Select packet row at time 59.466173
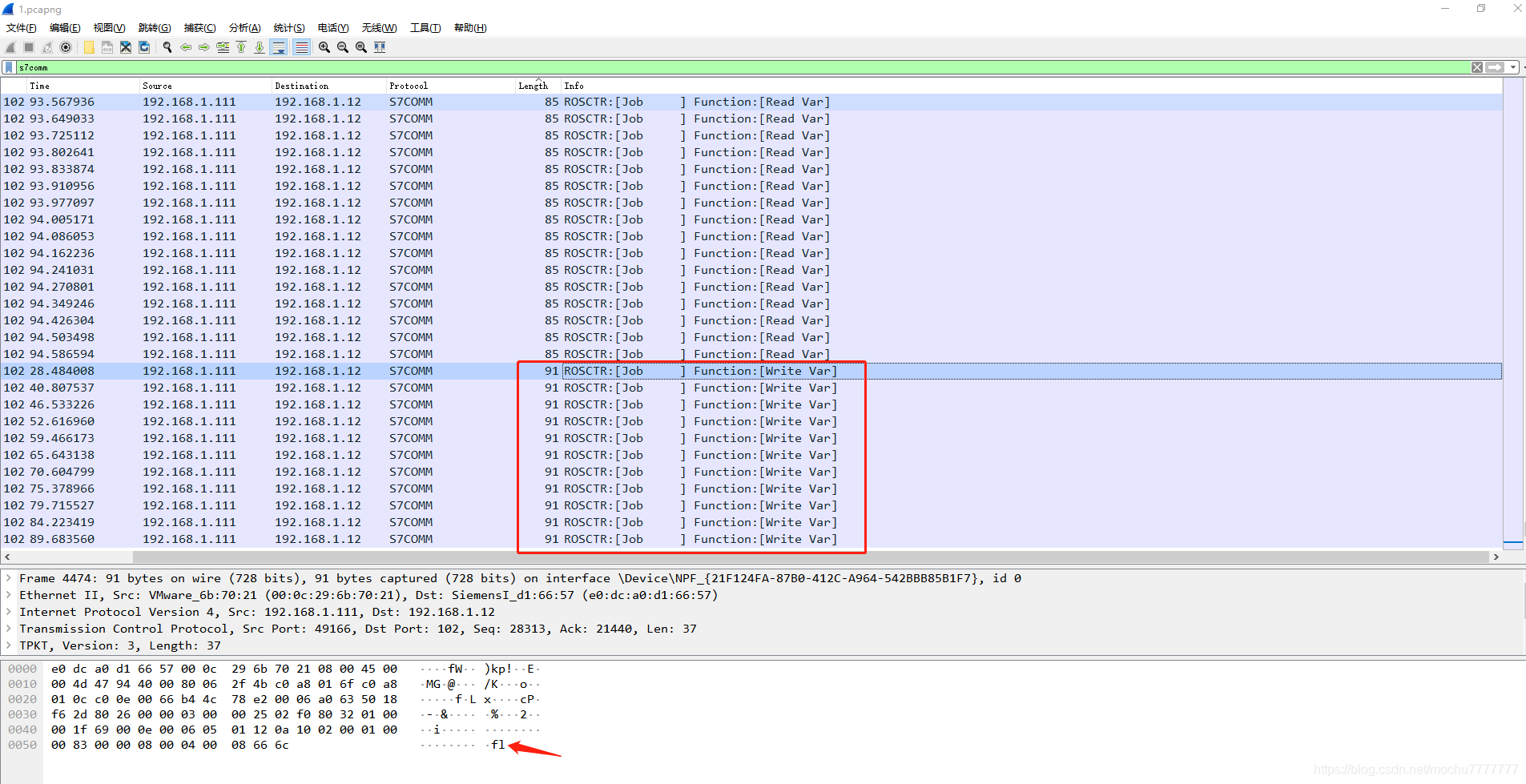The image size is (1526, 784). click(x=751, y=438)
